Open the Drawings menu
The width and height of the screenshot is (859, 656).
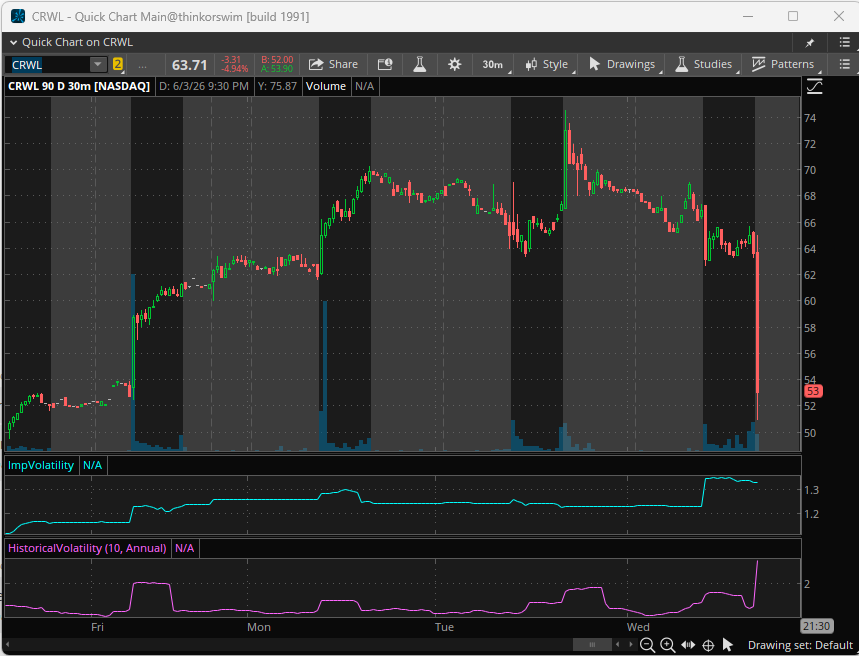click(x=622, y=65)
